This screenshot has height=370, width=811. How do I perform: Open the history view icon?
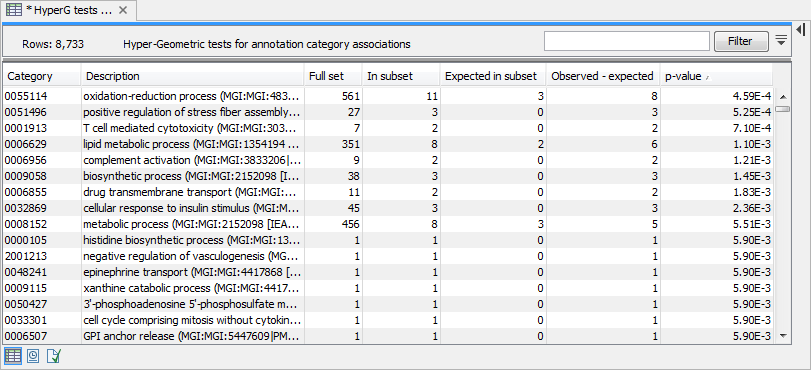click(x=33, y=356)
